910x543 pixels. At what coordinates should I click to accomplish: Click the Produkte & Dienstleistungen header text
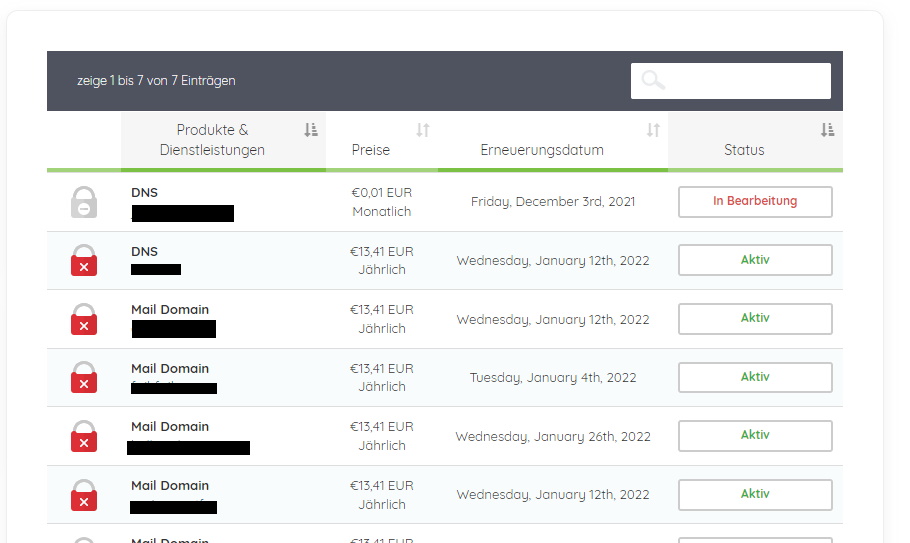[212, 140]
